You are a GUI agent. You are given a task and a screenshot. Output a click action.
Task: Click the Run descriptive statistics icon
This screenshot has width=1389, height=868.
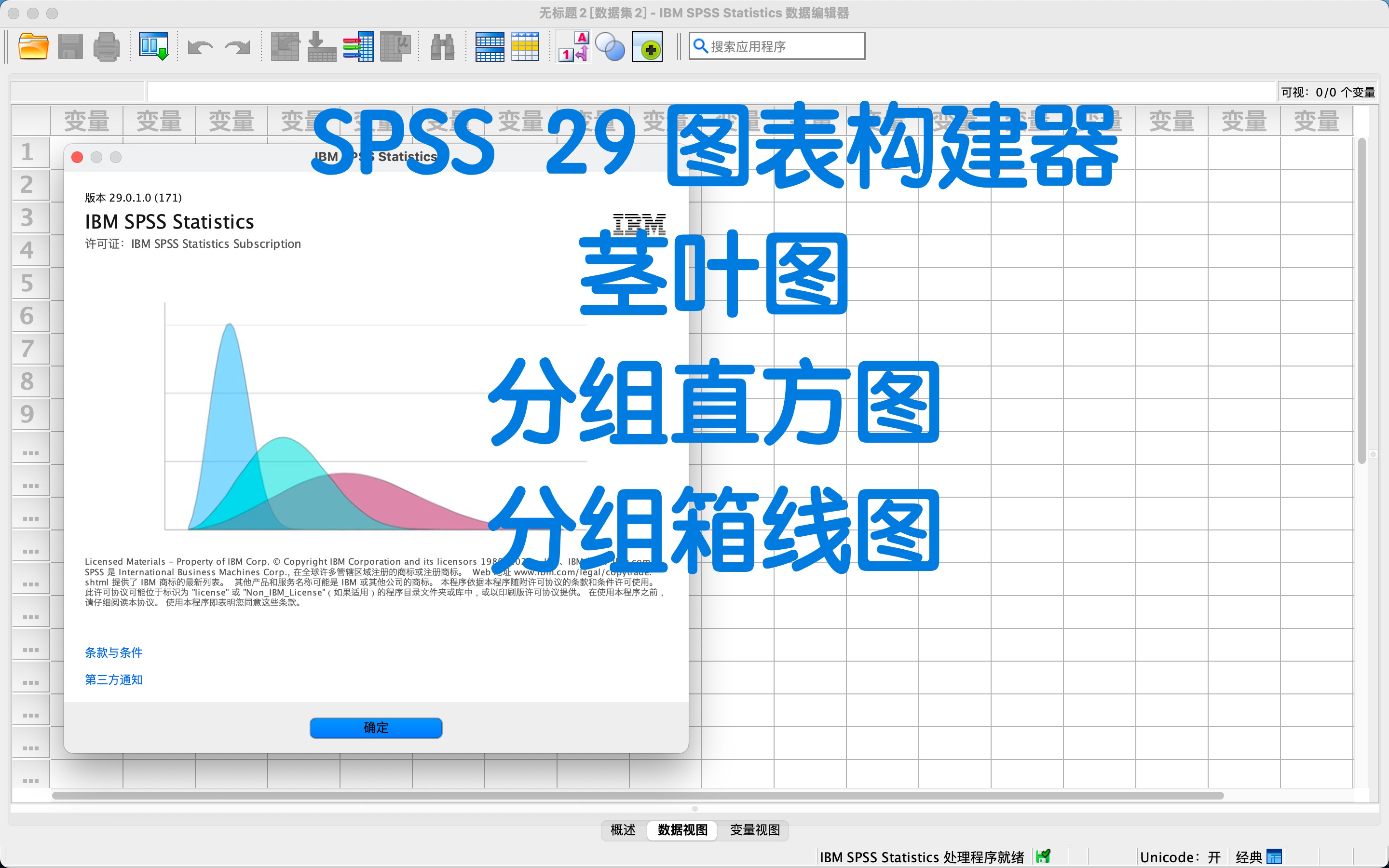click(395, 46)
